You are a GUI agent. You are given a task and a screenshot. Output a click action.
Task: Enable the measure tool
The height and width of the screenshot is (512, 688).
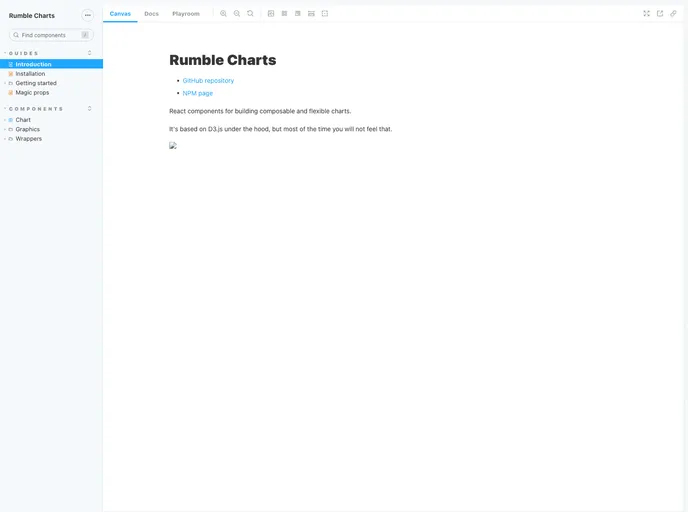click(311, 14)
